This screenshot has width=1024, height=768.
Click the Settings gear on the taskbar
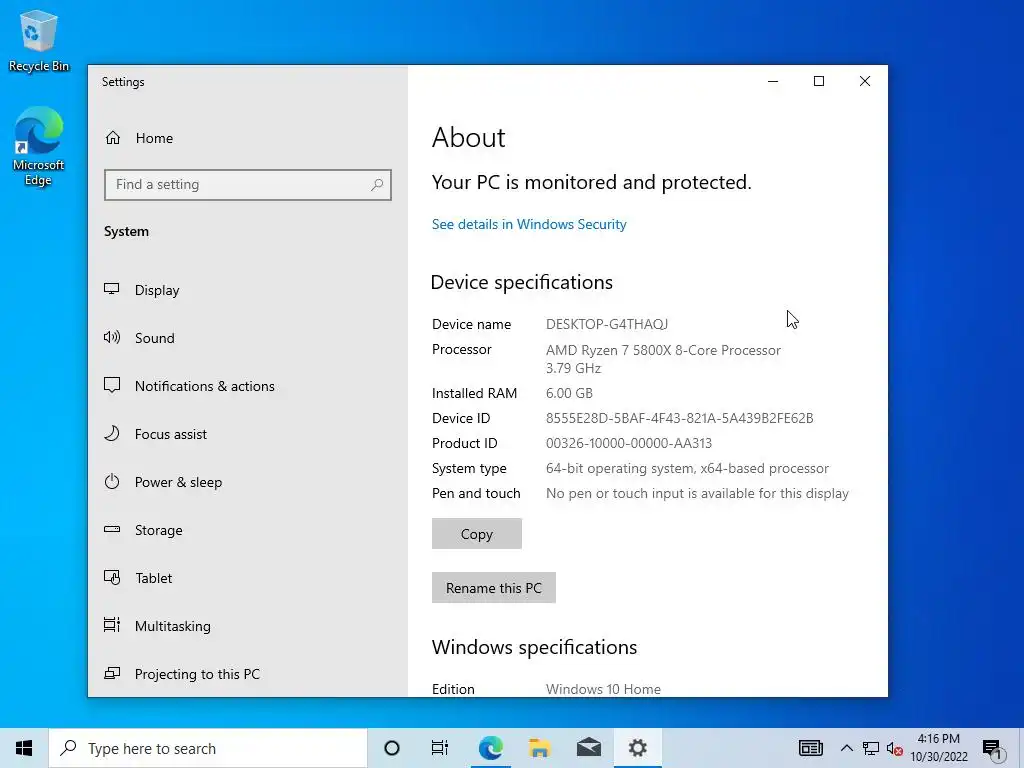637,748
